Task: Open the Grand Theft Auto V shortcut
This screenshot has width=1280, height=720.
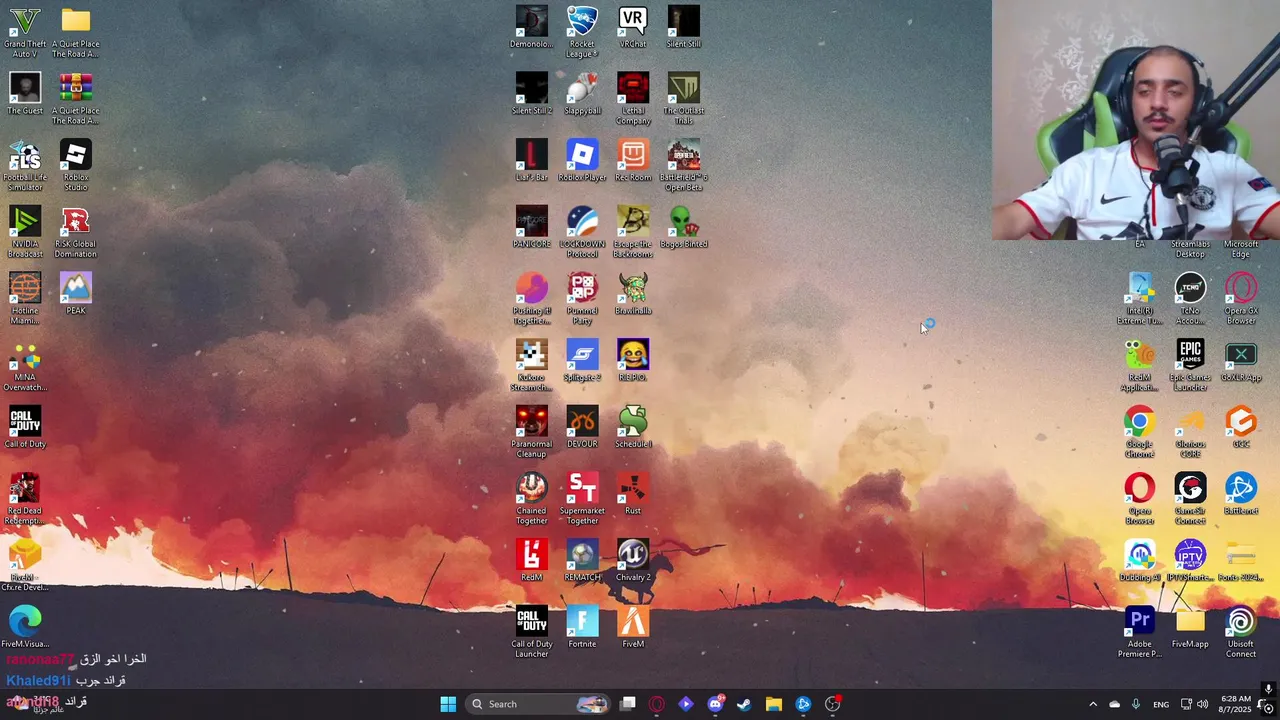Action: [x=25, y=32]
